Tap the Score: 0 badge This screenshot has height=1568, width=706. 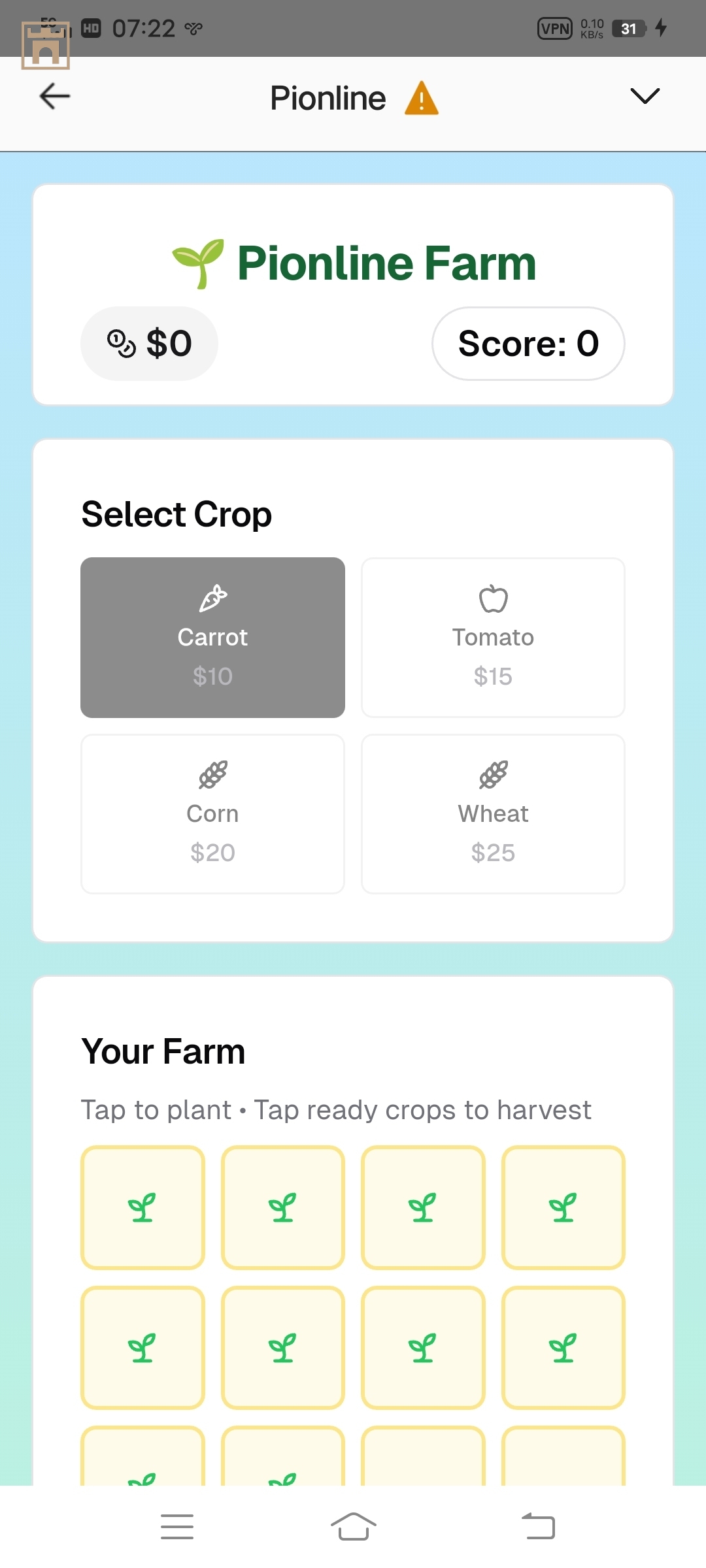(x=528, y=344)
